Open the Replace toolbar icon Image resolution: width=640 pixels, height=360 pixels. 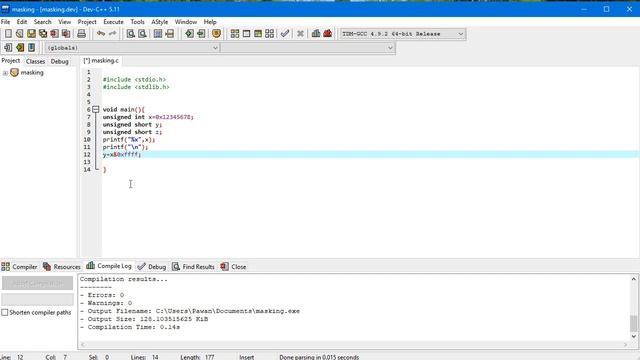click(x=142, y=33)
